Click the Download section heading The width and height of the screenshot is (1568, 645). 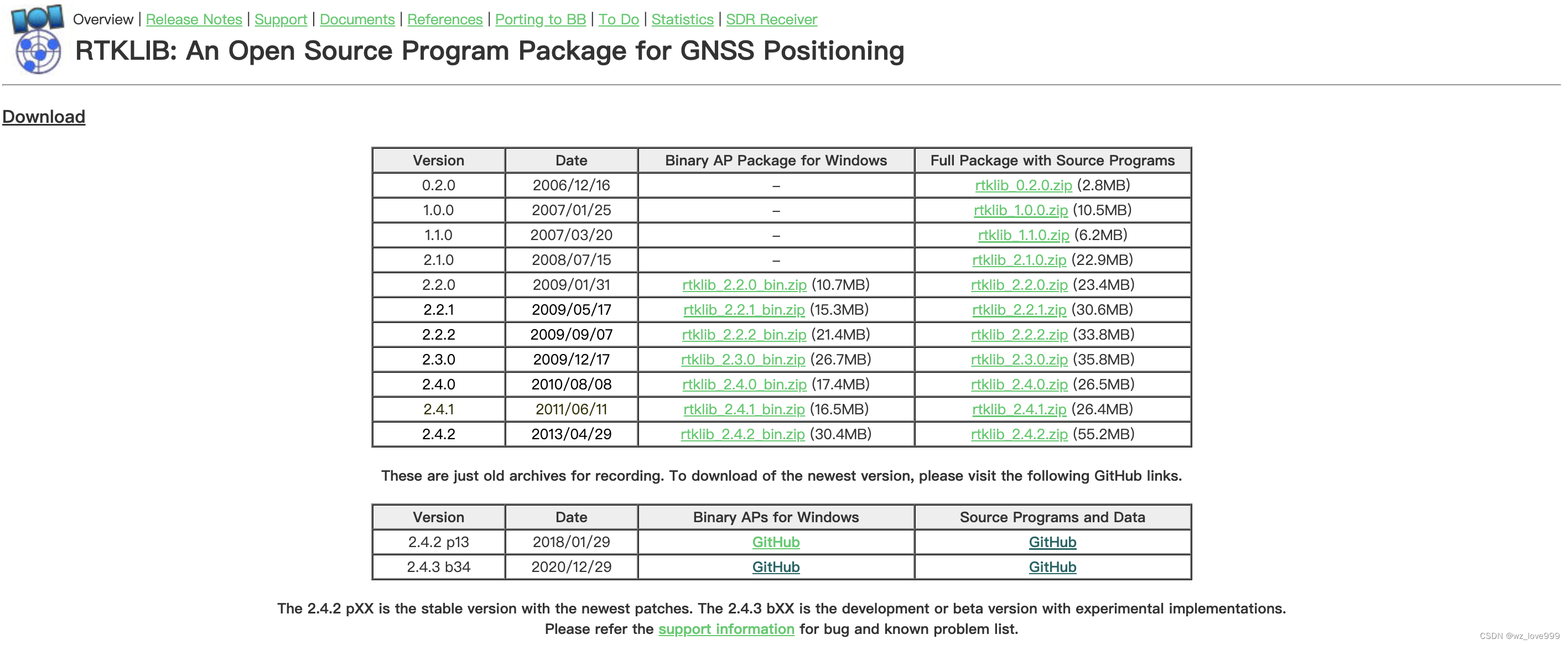click(x=44, y=117)
